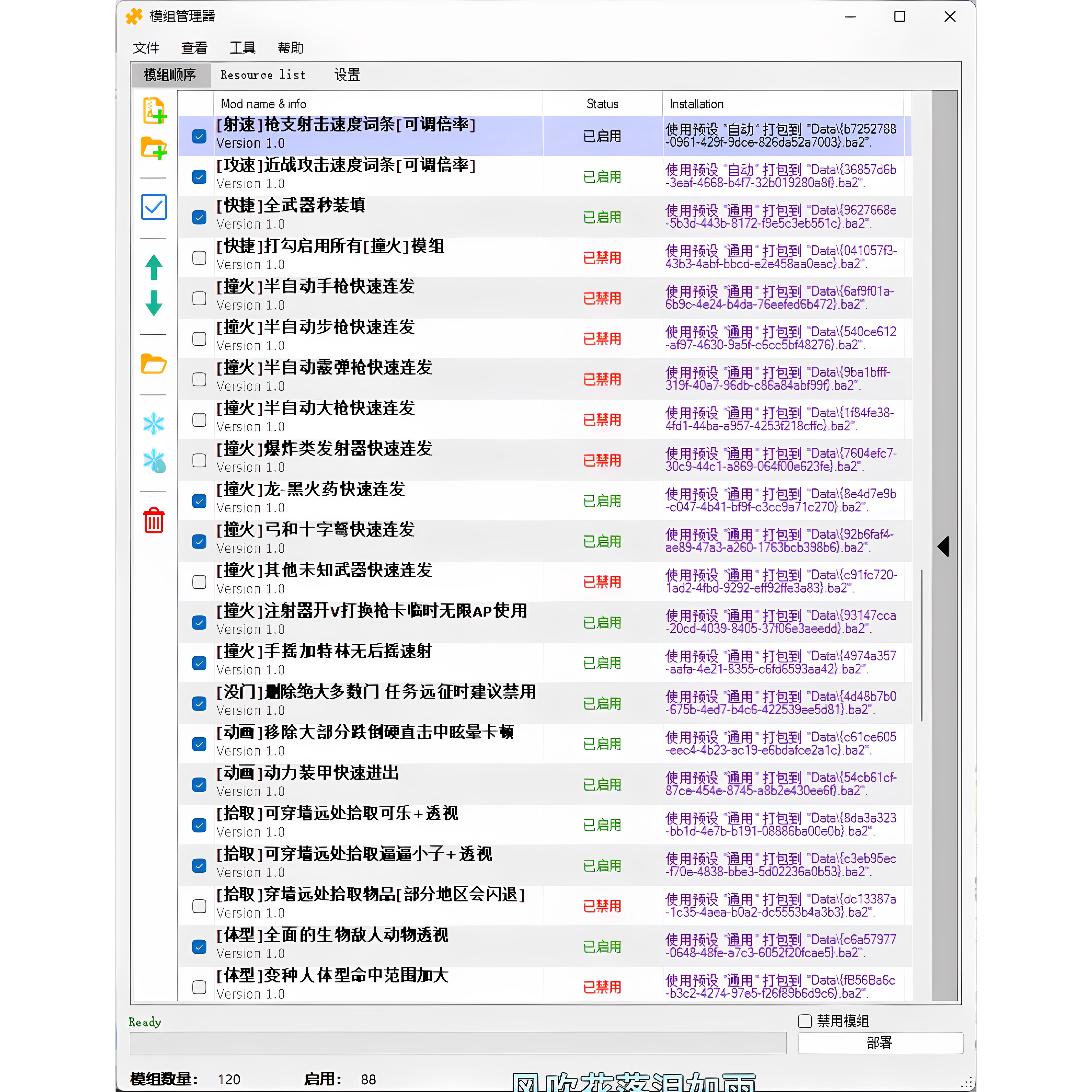The image size is (1092, 1092).
Task: Switch to the Resource list tab
Action: pos(263,74)
